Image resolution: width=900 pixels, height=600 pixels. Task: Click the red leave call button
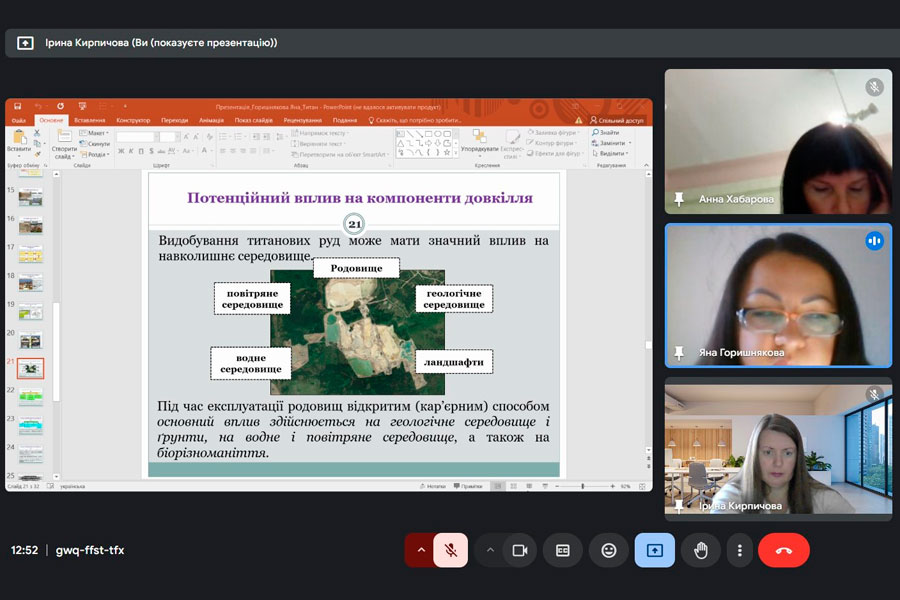783,550
